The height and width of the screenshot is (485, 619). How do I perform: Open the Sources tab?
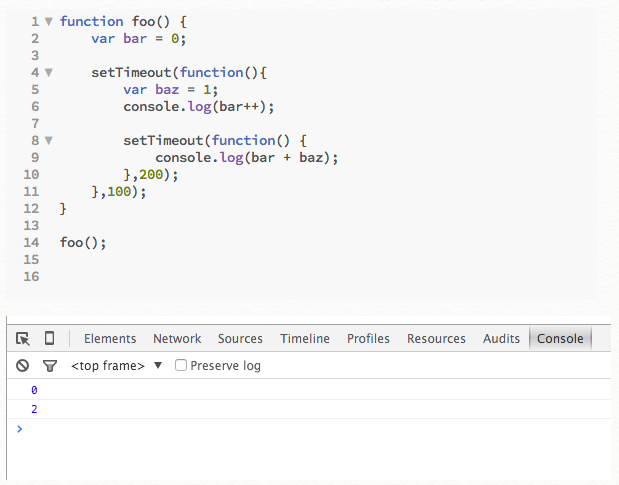coord(240,339)
